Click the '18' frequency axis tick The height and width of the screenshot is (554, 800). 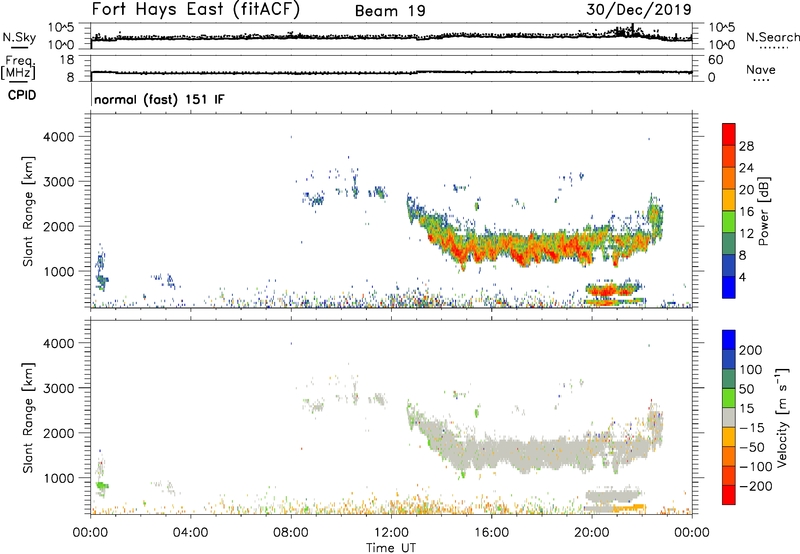[x=67, y=60]
